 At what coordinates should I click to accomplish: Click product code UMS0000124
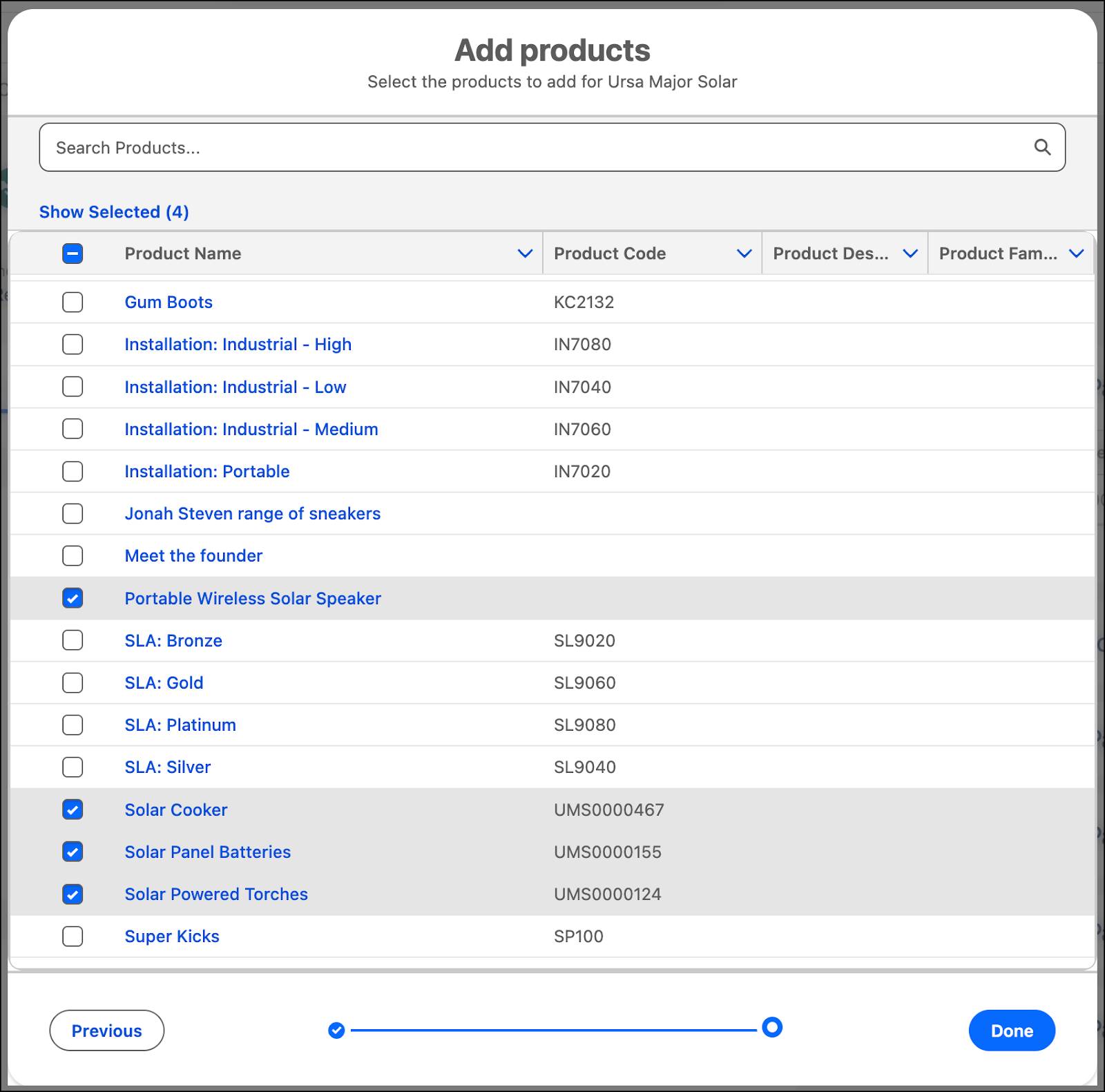pyautogui.click(x=608, y=894)
